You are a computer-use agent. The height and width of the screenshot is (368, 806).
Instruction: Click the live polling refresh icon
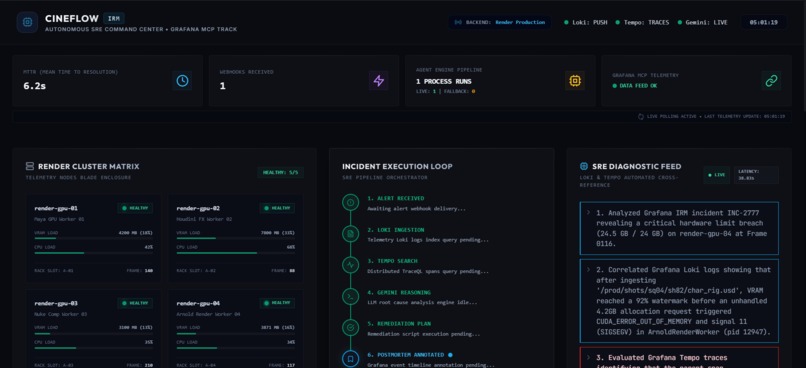pos(640,117)
